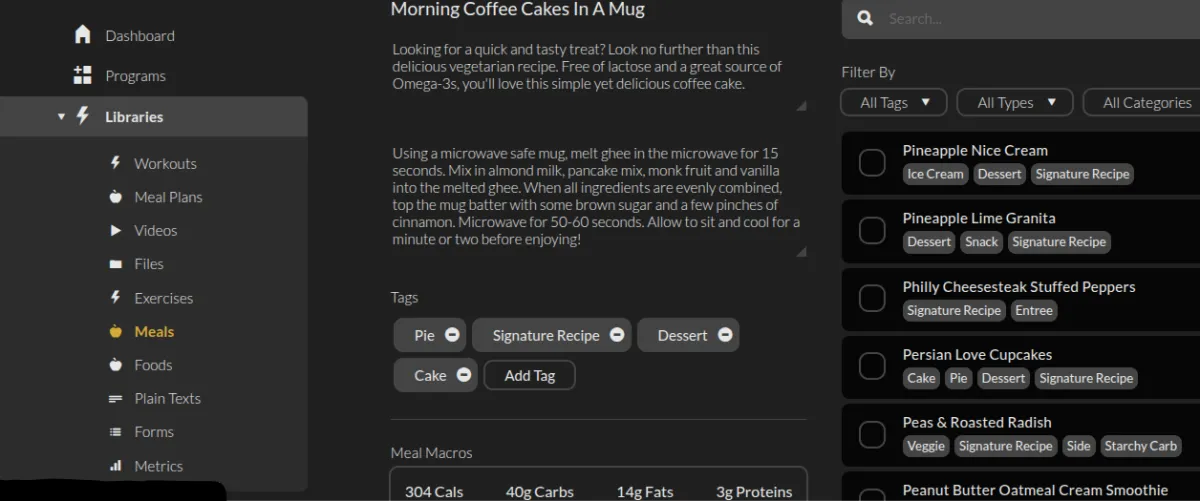Screen dimensions: 1200x501
Task: Collapse the Libraries section arrow
Action: coord(60,116)
